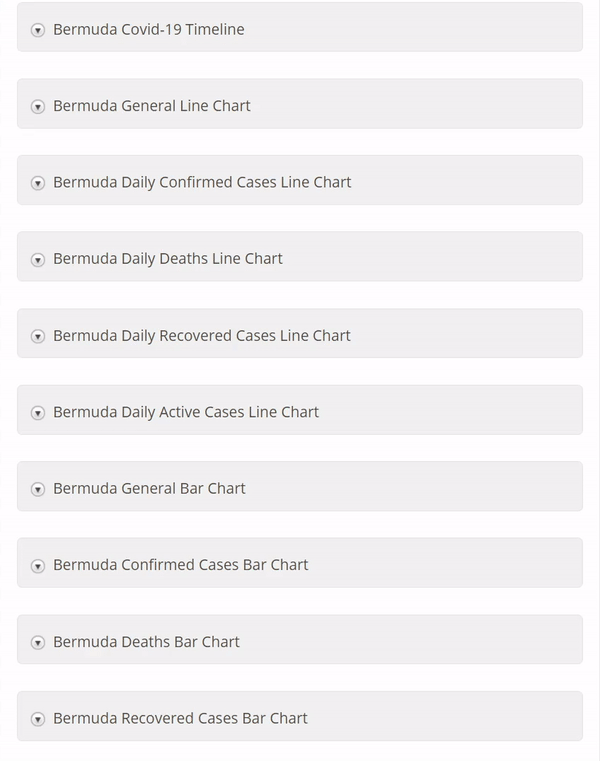
Task: Expand the Bermuda Daily Confirmed Cases Line Chart label
Action: click(202, 182)
